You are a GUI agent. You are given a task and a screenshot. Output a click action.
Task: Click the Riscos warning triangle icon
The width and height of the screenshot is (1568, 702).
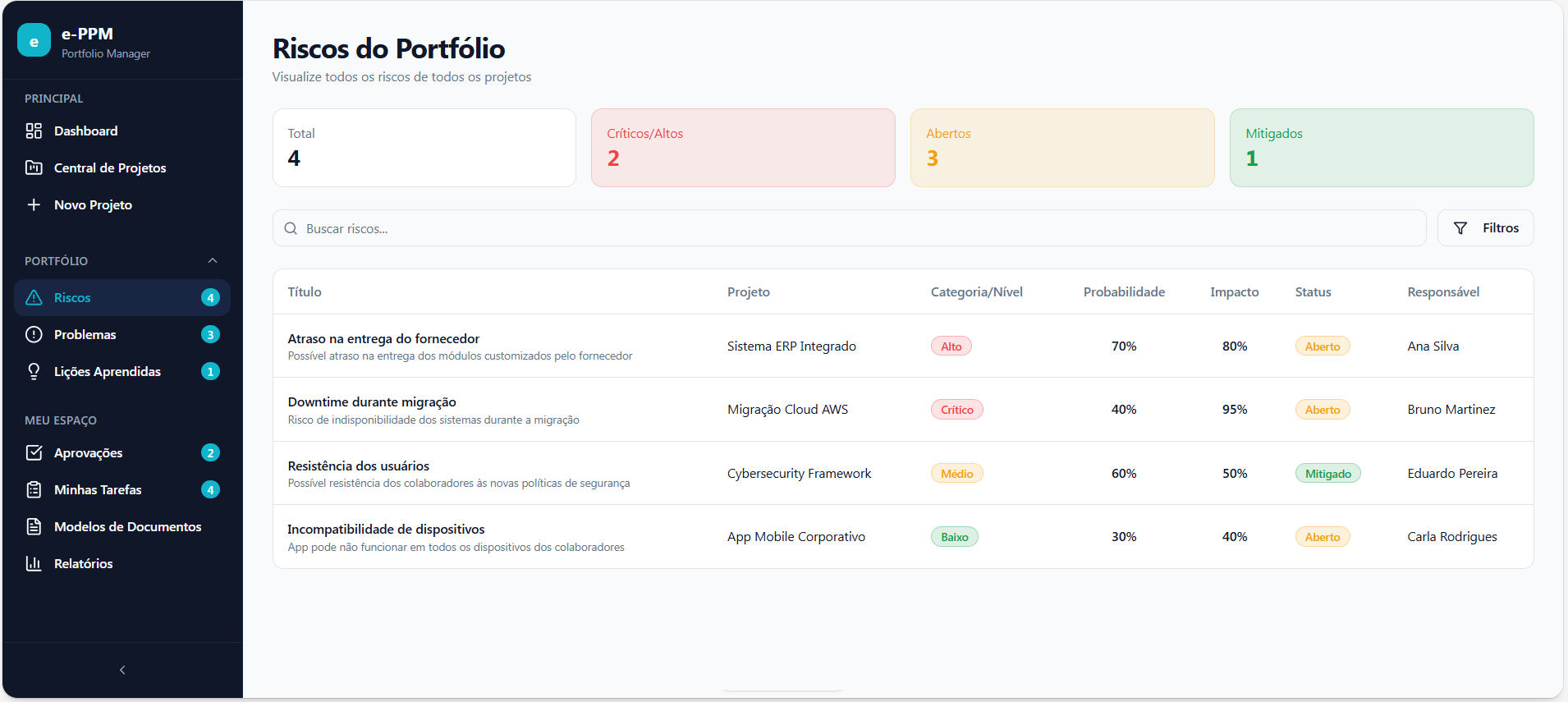click(x=34, y=297)
